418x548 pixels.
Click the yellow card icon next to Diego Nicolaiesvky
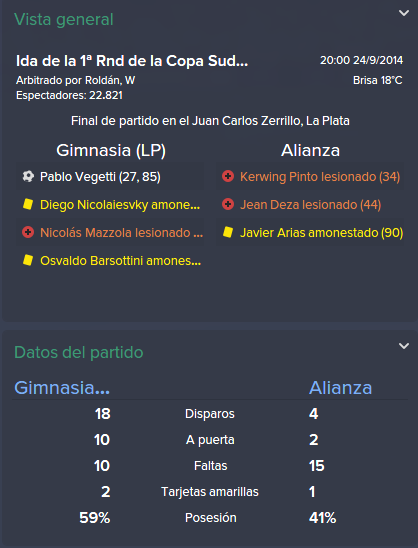28,204
